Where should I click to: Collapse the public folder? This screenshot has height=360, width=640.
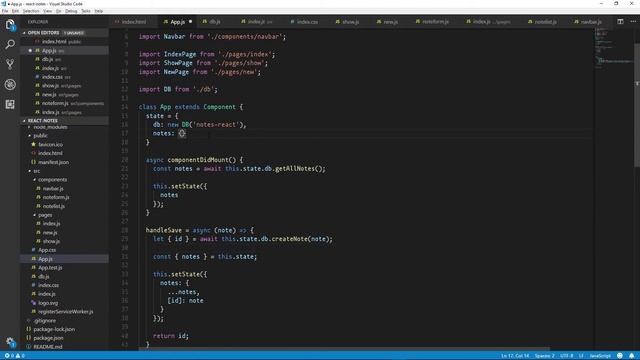point(40,136)
